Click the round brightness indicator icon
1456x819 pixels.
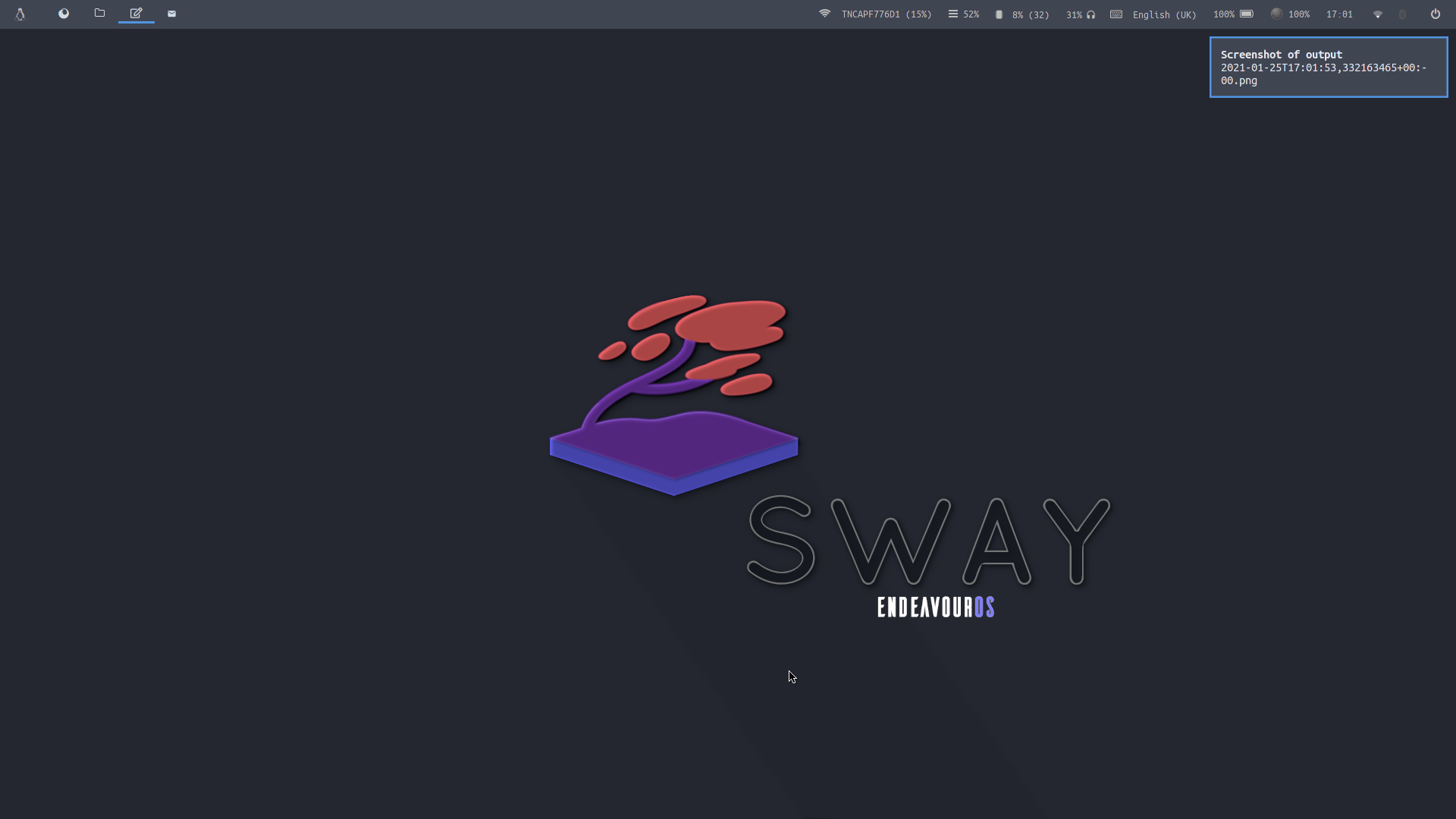pyautogui.click(x=1276, y=14)
